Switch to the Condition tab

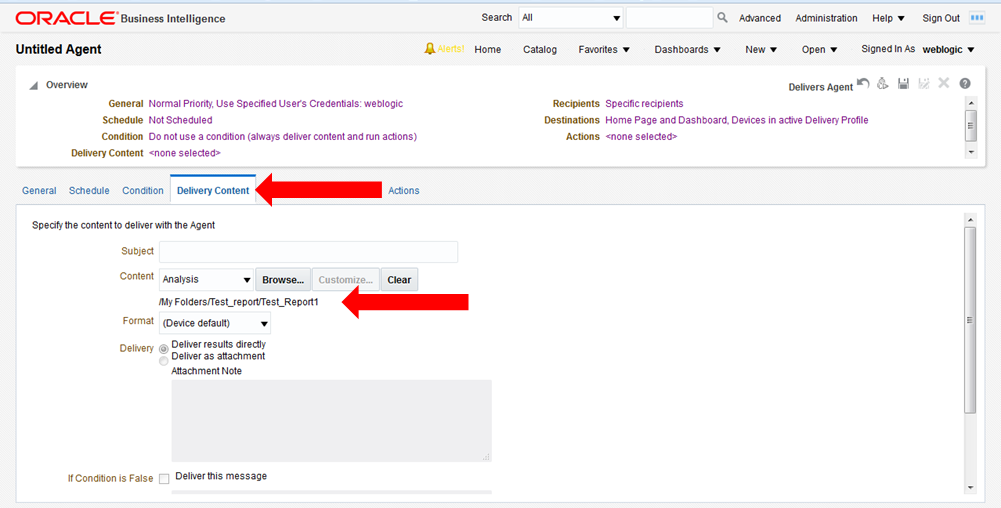coord(142,190)
